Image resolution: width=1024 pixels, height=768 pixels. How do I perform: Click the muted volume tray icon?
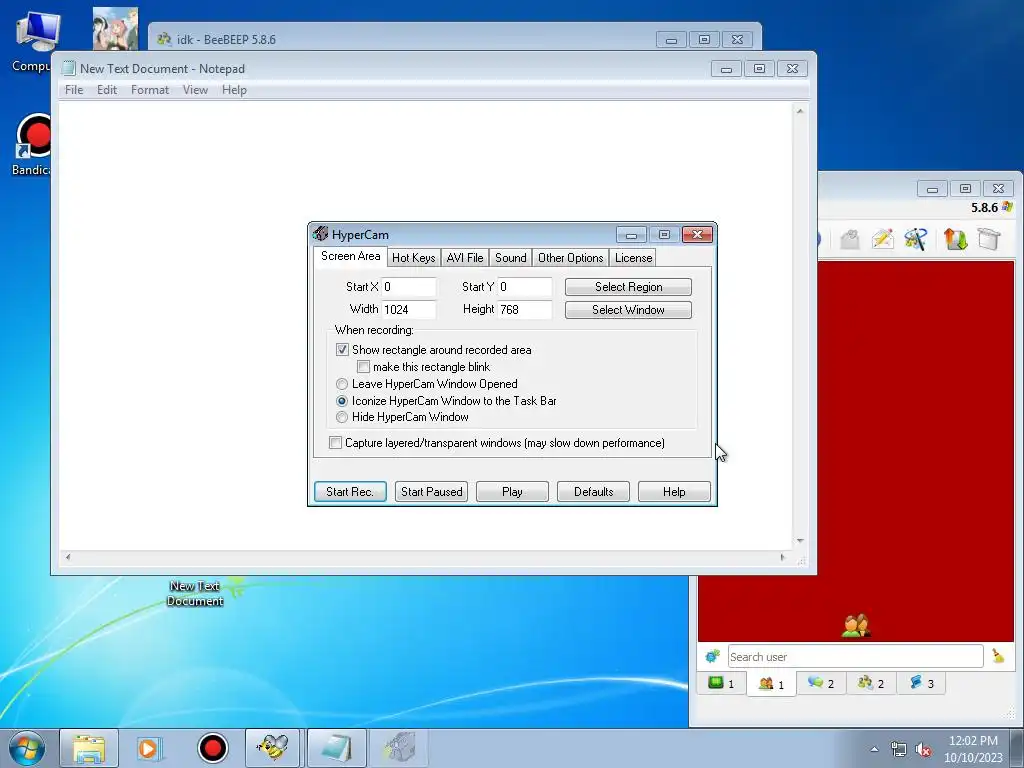tap(923, 750)
